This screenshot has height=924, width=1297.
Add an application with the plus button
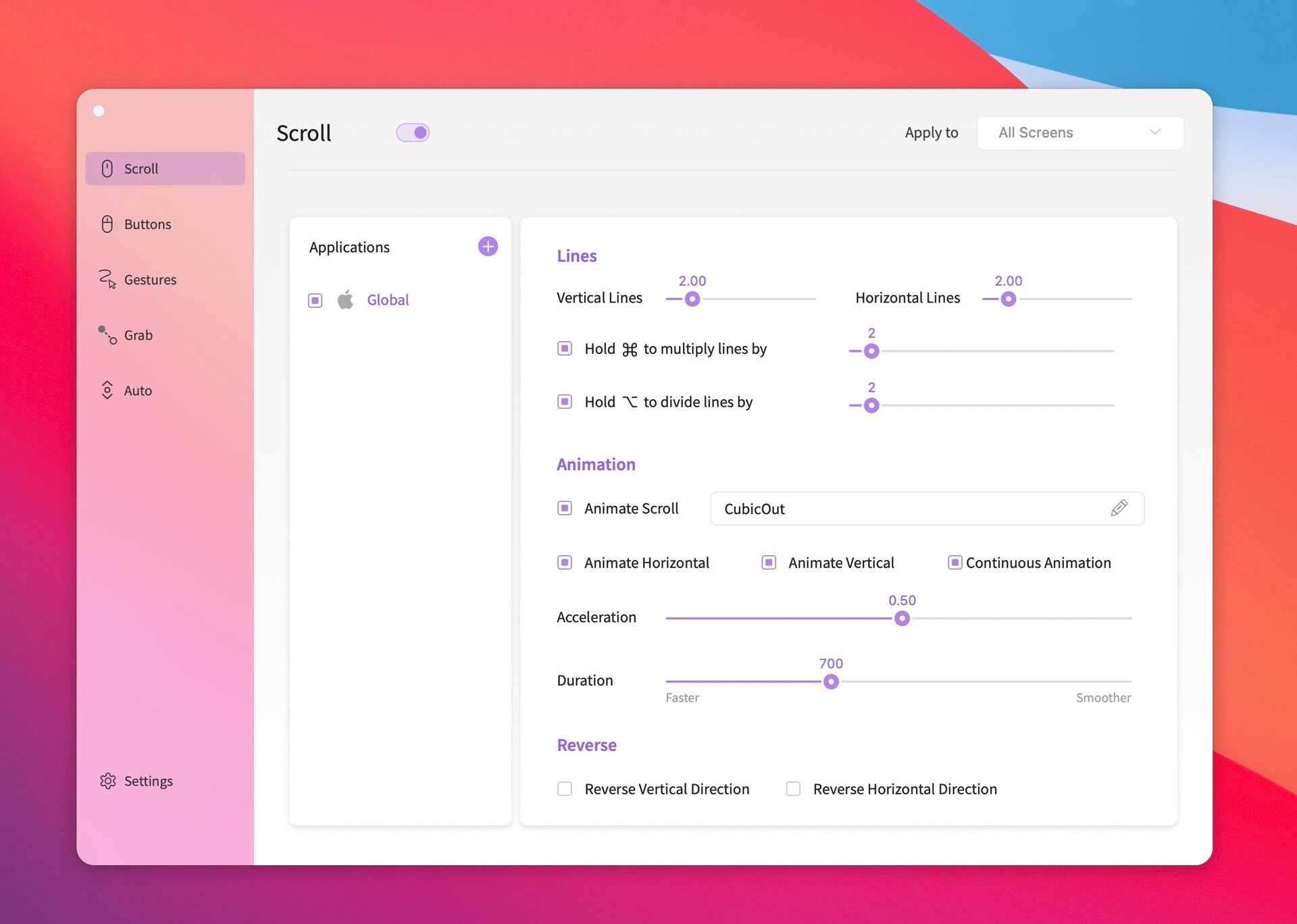[x=488, y=247]
